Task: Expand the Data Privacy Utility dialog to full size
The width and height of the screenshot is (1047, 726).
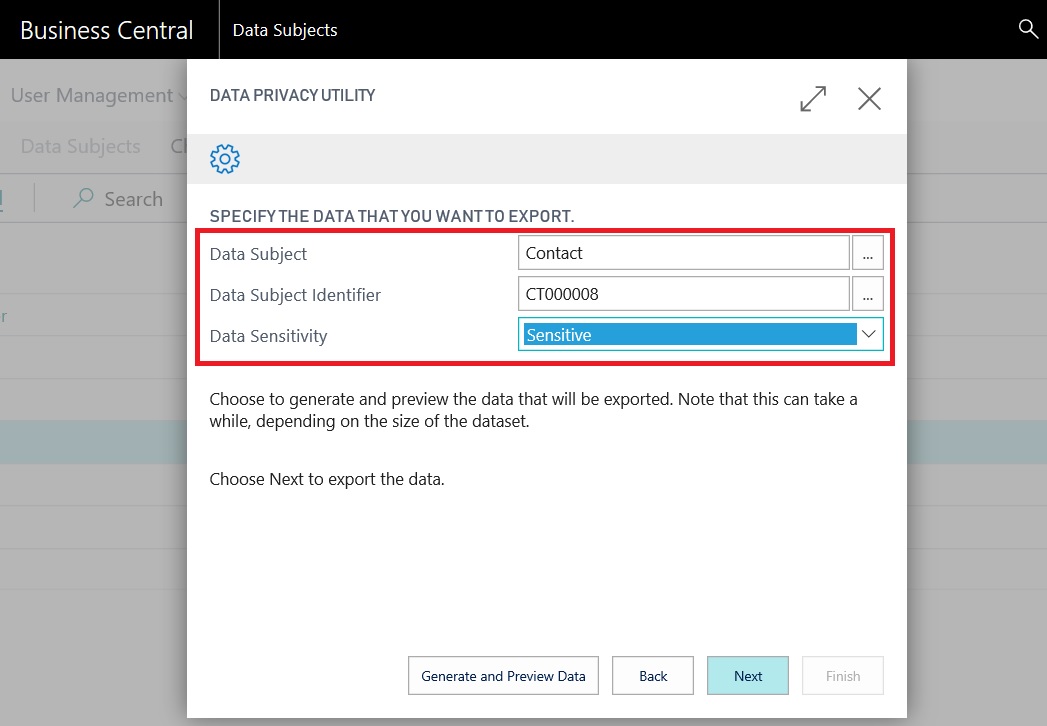Action: pyautogui.click(x=813, y=98)
